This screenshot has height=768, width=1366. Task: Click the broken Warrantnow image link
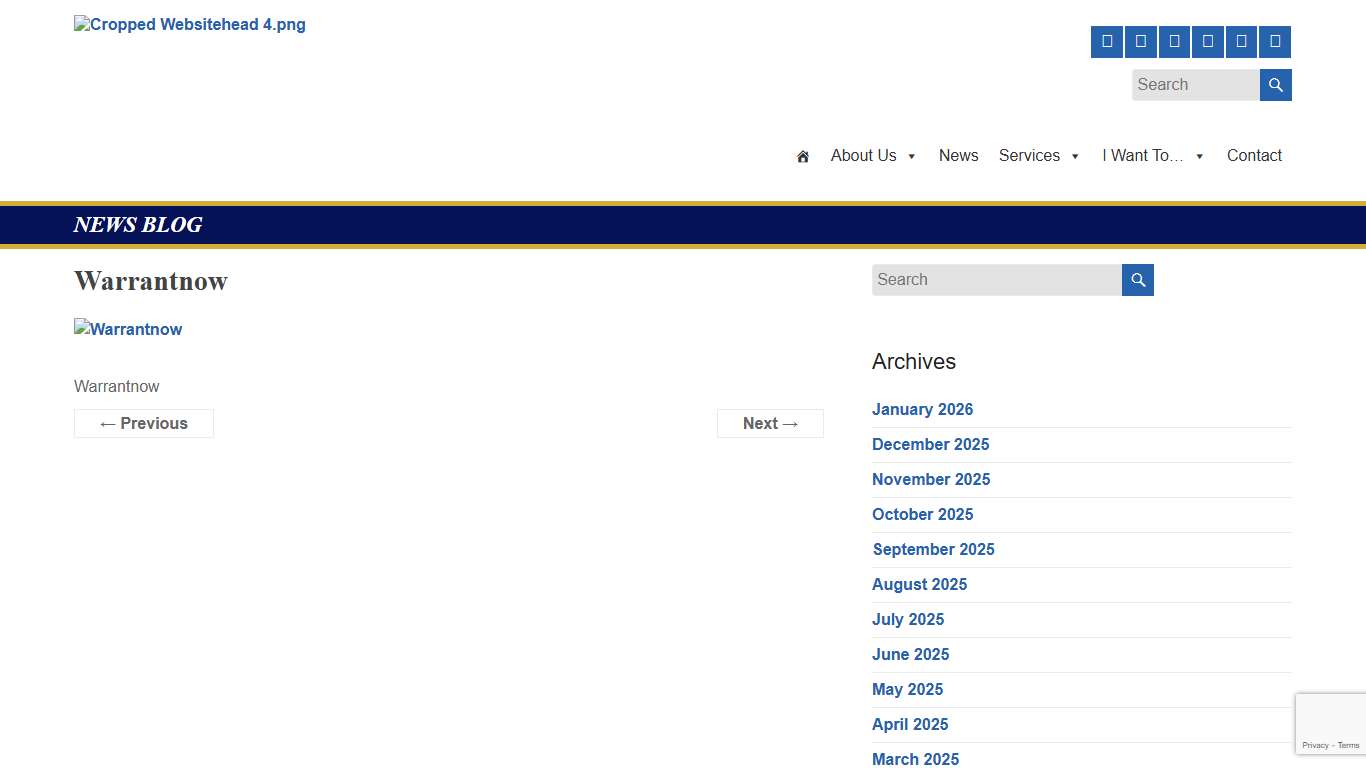(x=128, y=329)
